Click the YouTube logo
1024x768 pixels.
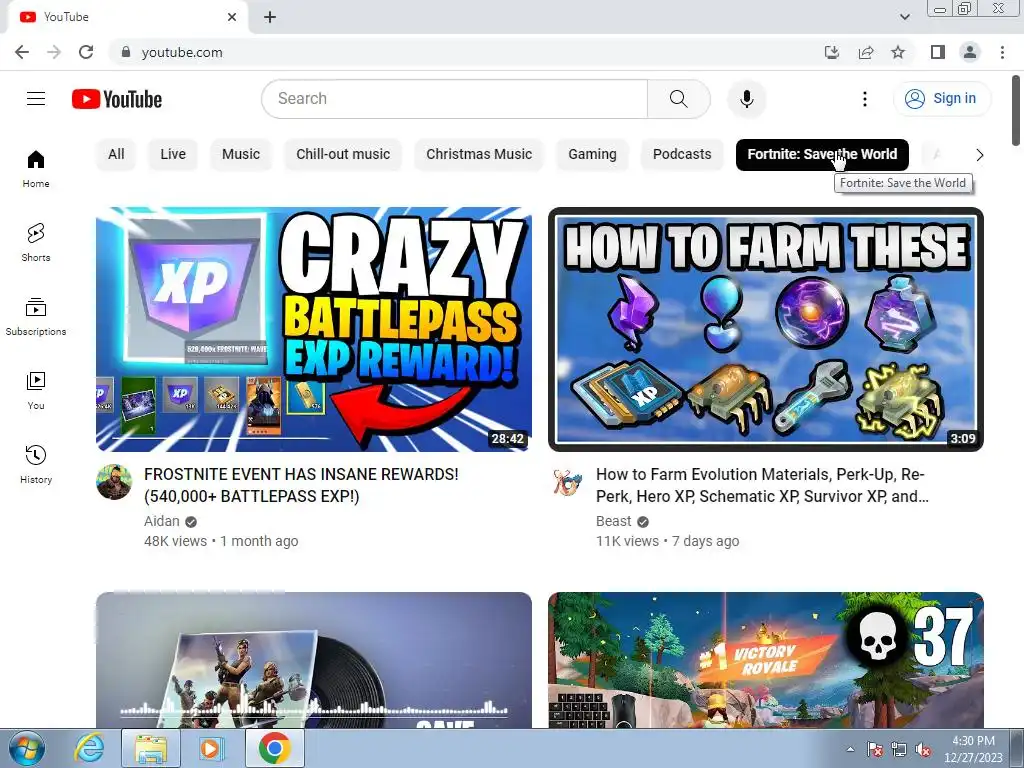click(x=117, y=99)
